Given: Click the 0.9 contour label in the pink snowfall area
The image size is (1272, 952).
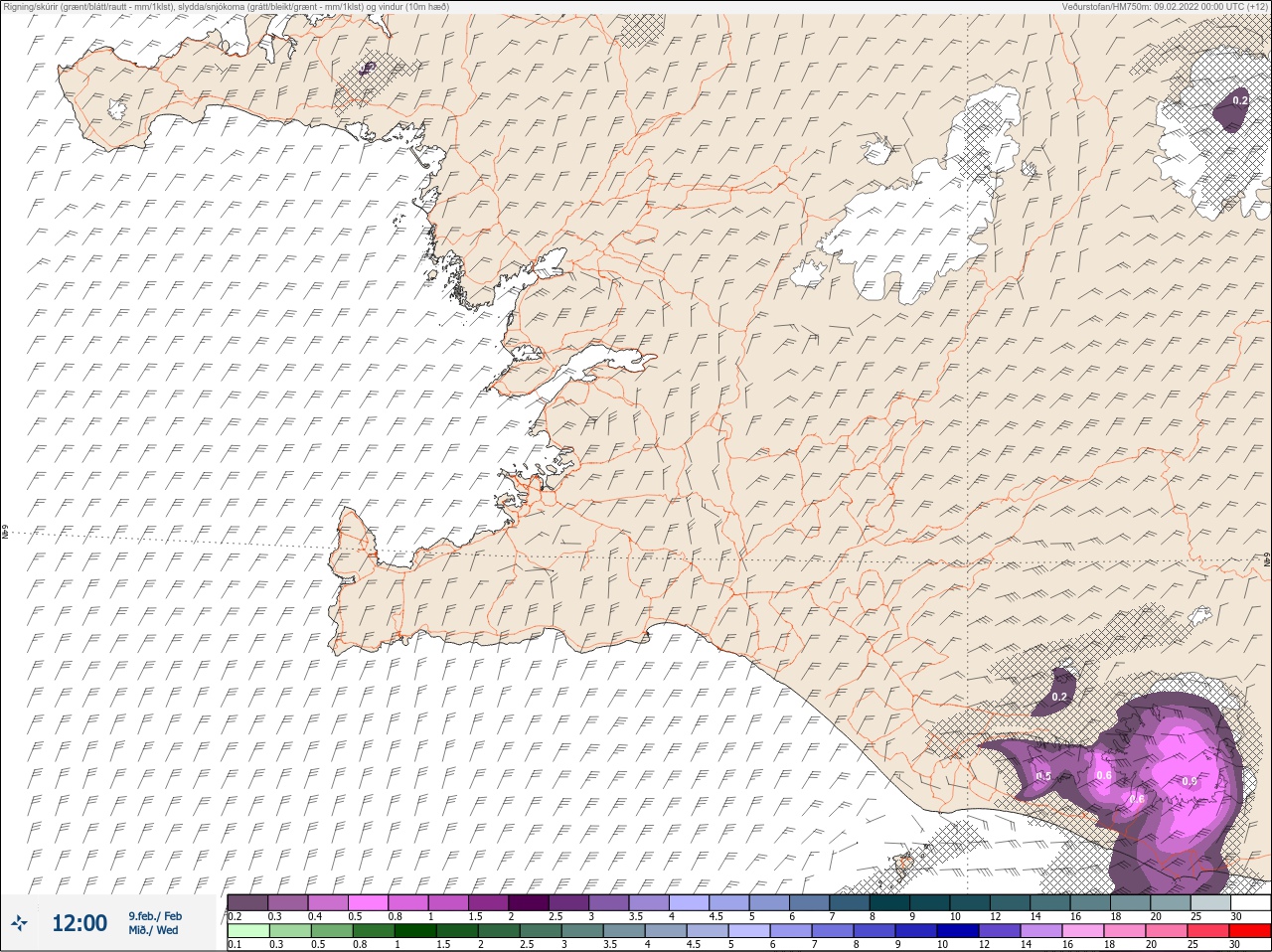Looking at the screenshot, I should point(1190,781).
